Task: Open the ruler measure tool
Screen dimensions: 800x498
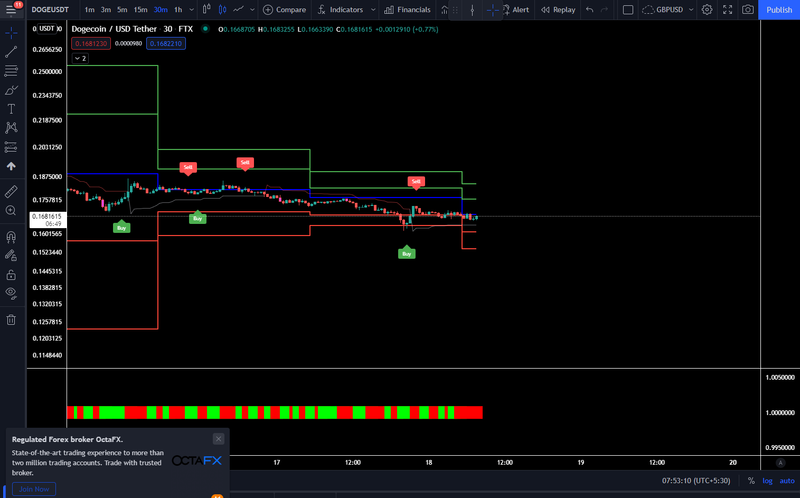Action: point(11,191)
